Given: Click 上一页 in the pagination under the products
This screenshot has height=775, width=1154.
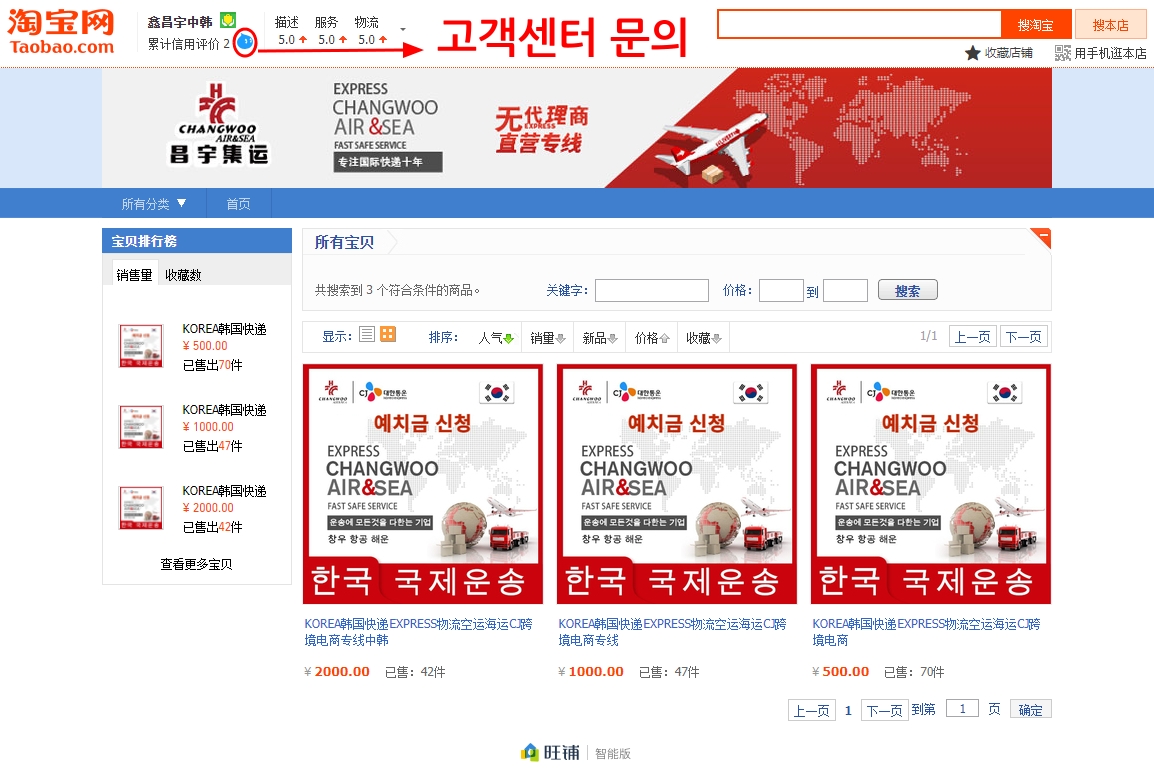Looking at the screenshot, I should pos(812,710).
